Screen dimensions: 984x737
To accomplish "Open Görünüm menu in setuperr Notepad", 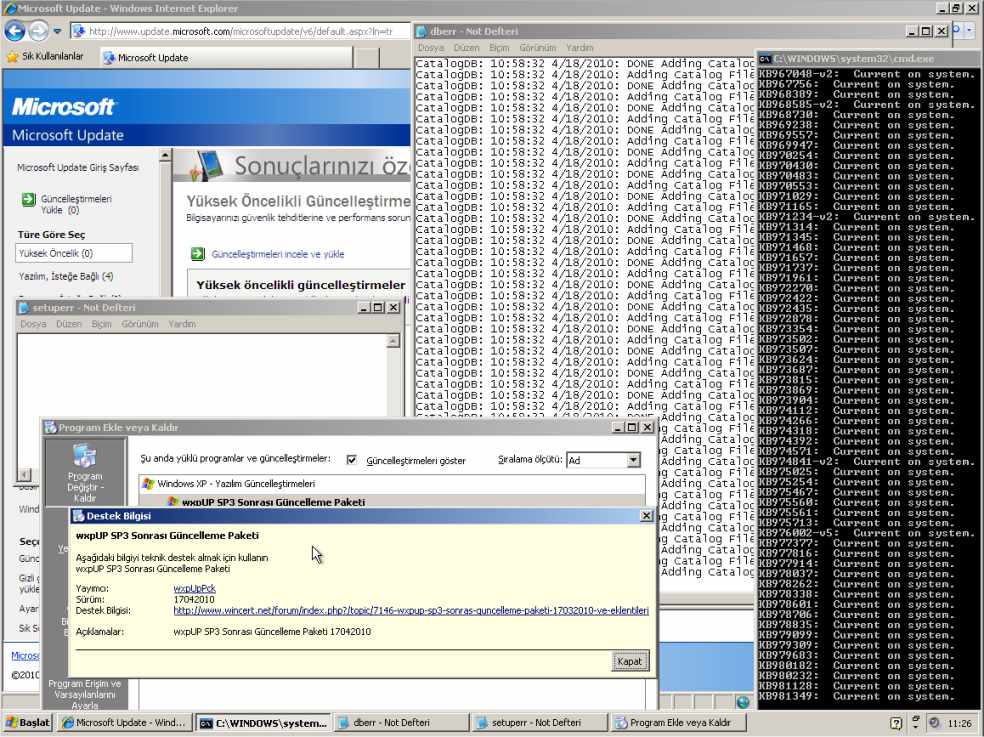I will 139,324.
